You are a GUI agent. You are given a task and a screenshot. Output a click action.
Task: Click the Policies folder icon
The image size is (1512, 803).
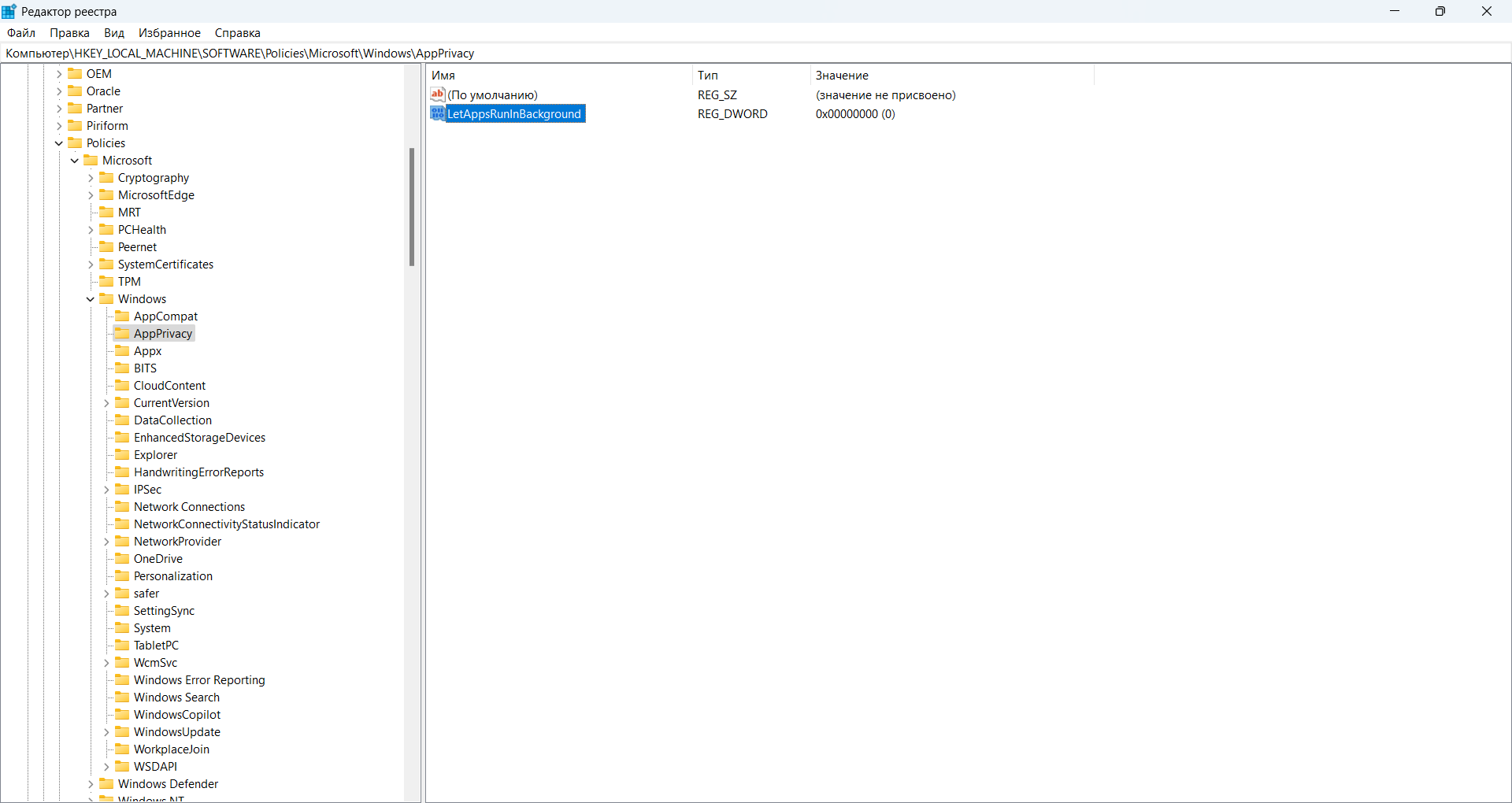(x=75, y=142)
